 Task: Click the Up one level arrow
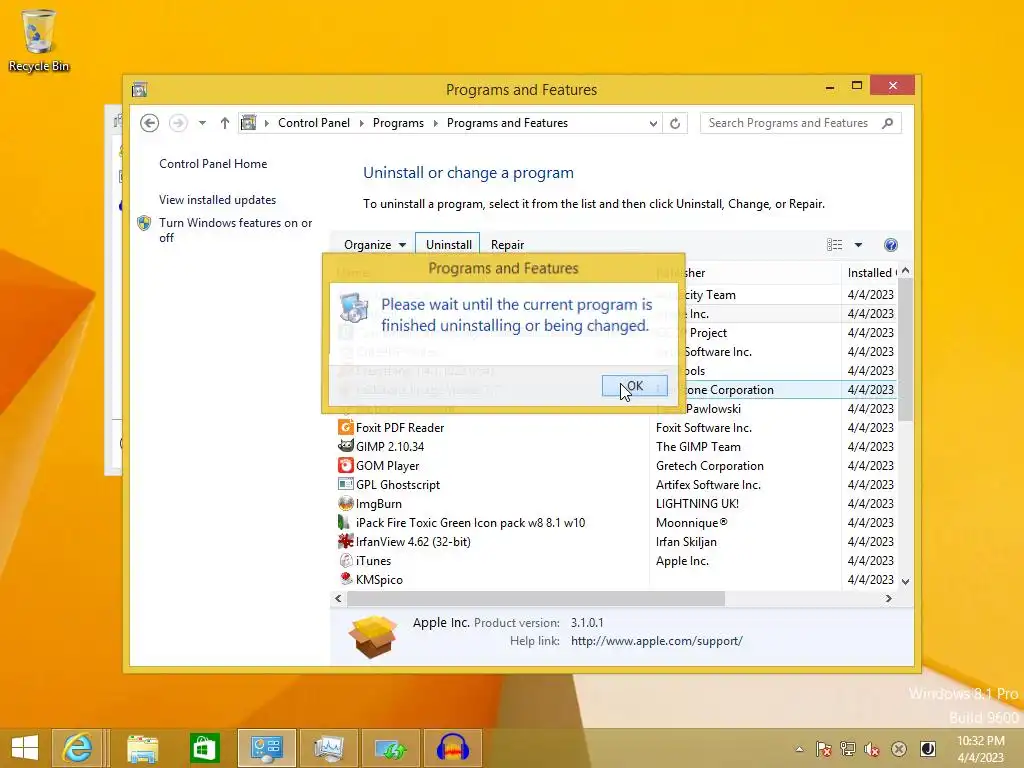tap(225, 123)
